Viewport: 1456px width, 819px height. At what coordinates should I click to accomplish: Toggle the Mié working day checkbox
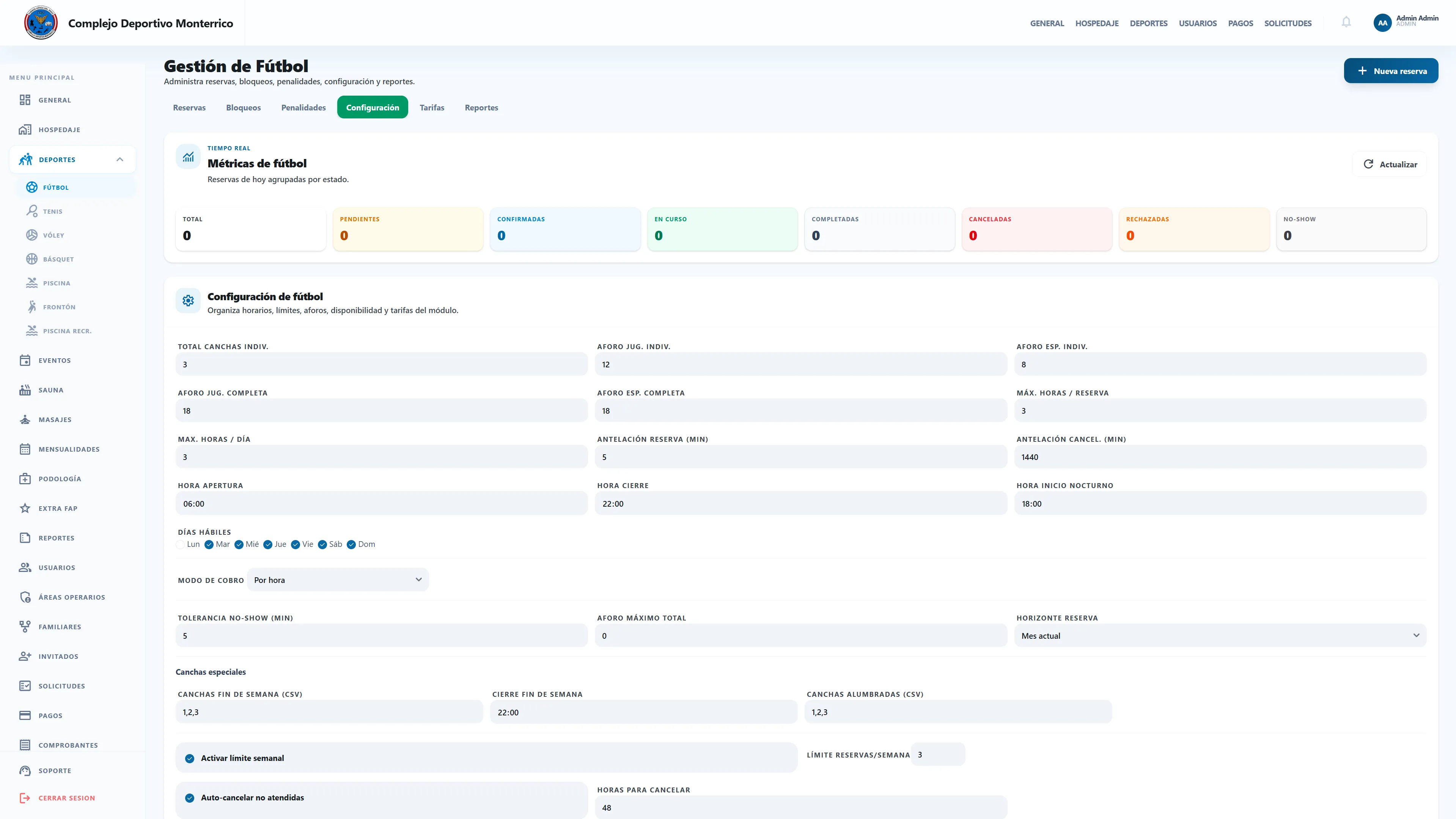239,544
